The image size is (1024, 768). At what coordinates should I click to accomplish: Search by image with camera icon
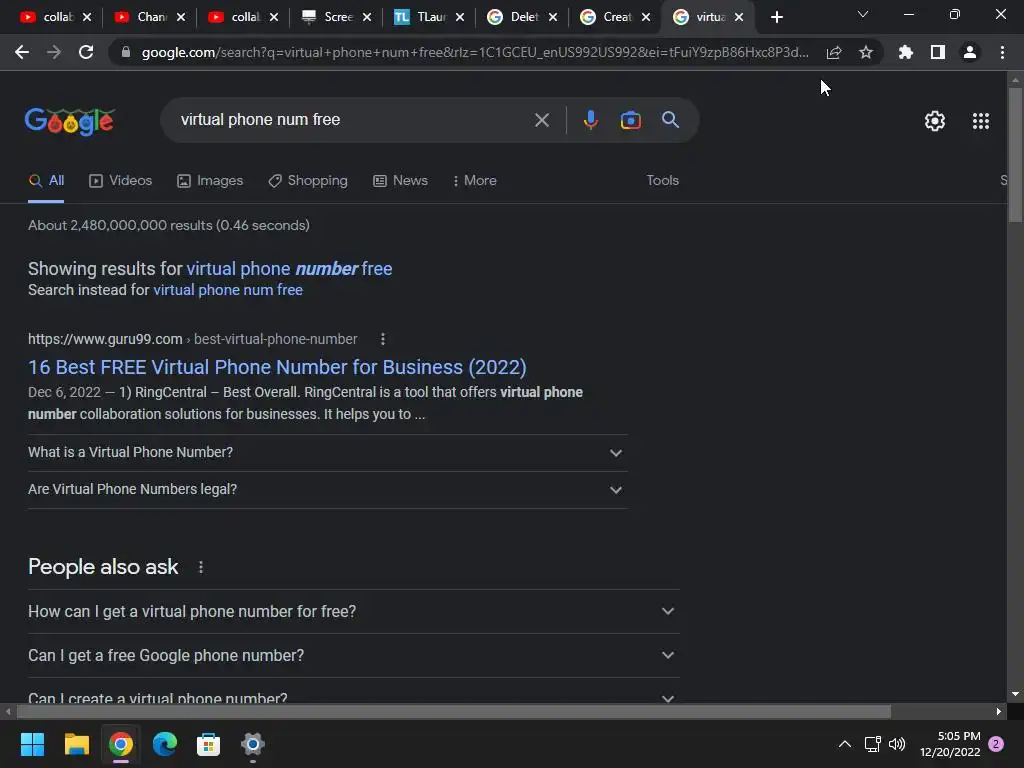(x=630, y=120)
